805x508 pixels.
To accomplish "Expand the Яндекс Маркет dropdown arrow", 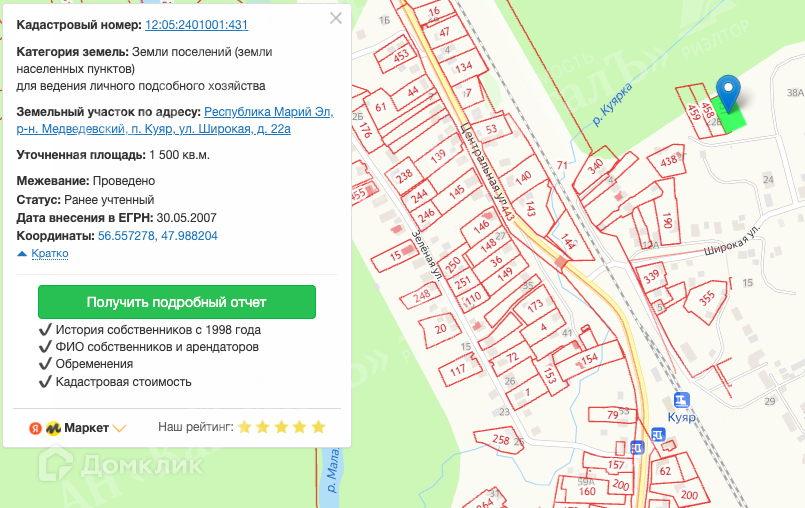I will [x=119, y=428].
